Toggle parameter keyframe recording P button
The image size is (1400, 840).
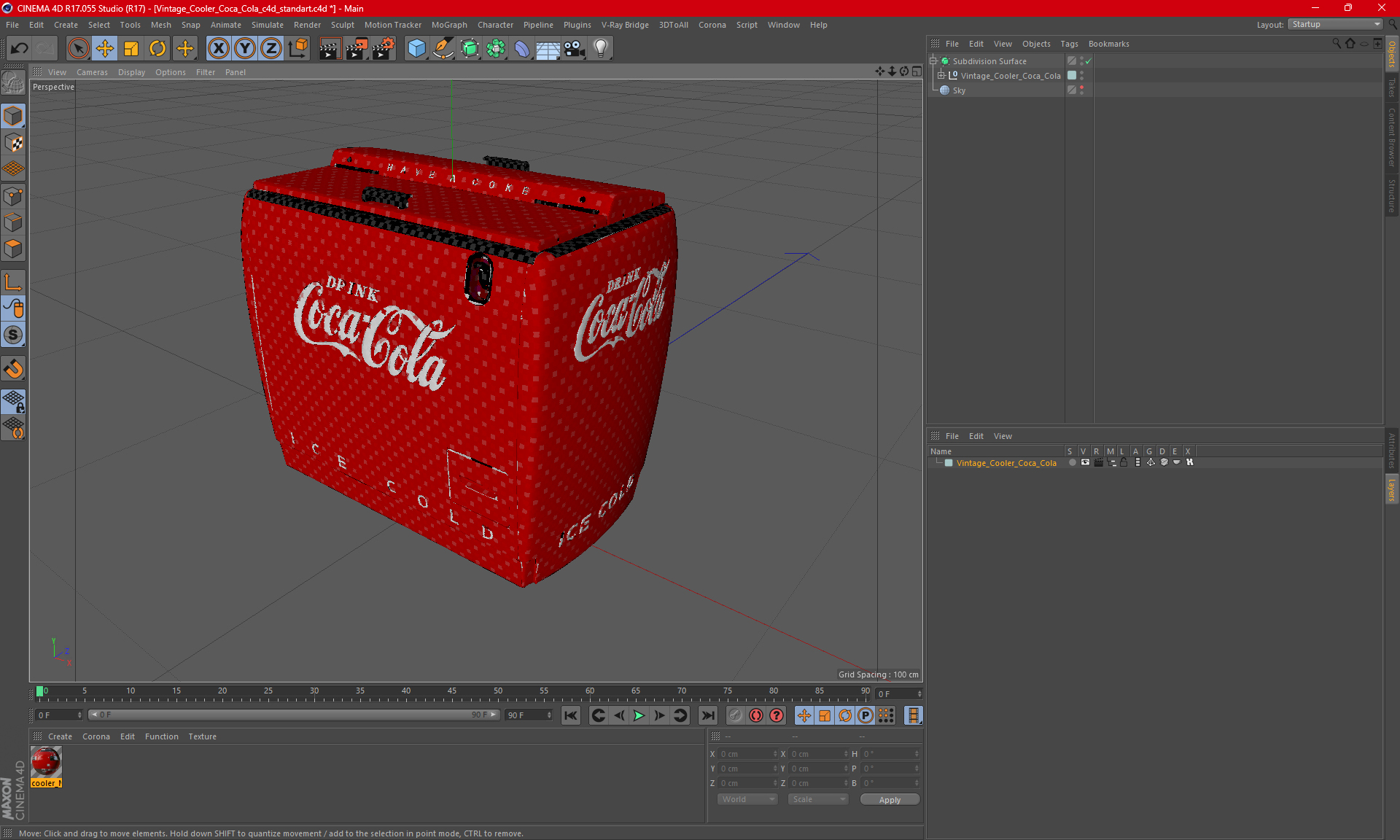866,715
